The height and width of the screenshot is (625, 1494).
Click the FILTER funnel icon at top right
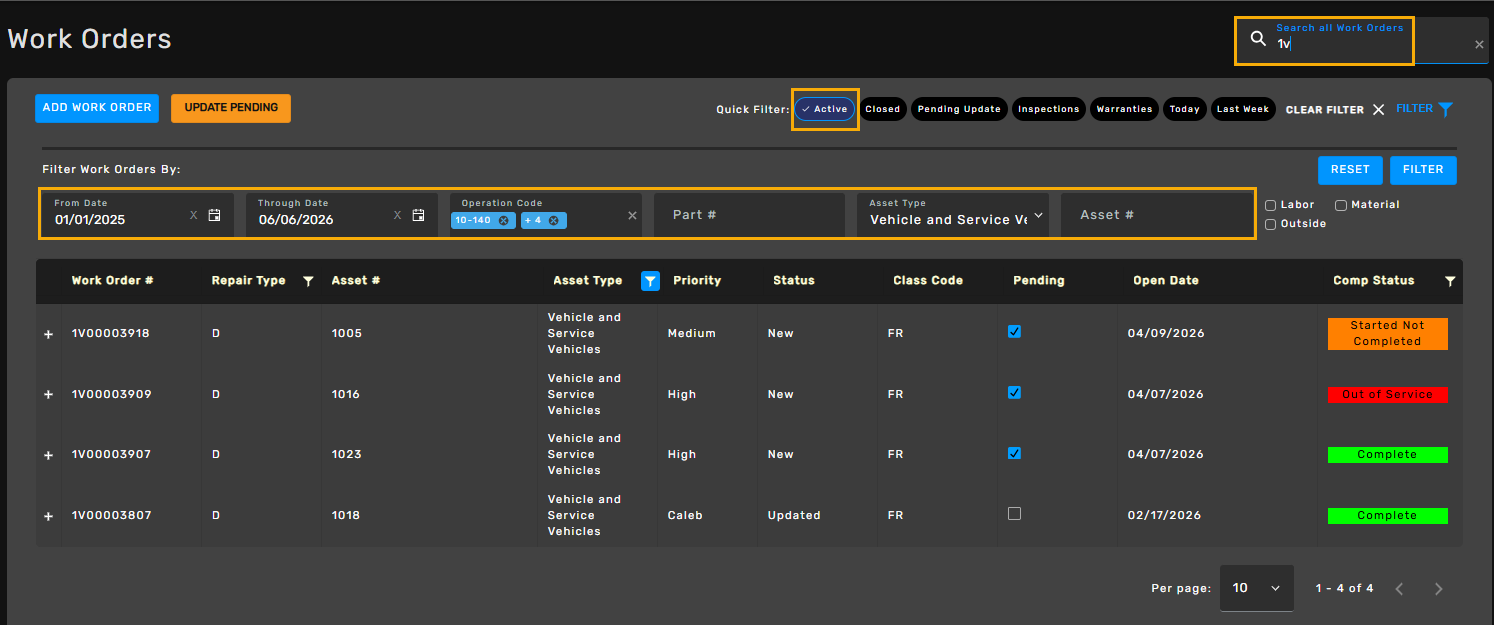pos(1445,109)
